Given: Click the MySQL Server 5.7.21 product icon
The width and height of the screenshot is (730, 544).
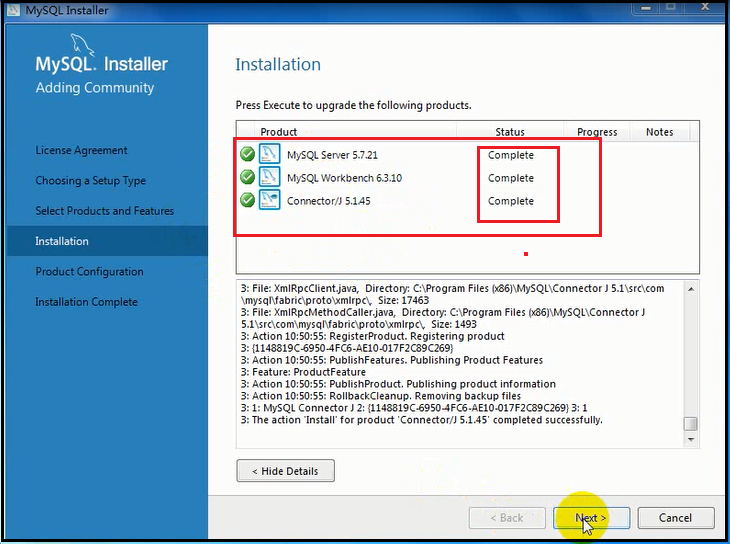Looking at the screenshot, I should pos(270,154).
